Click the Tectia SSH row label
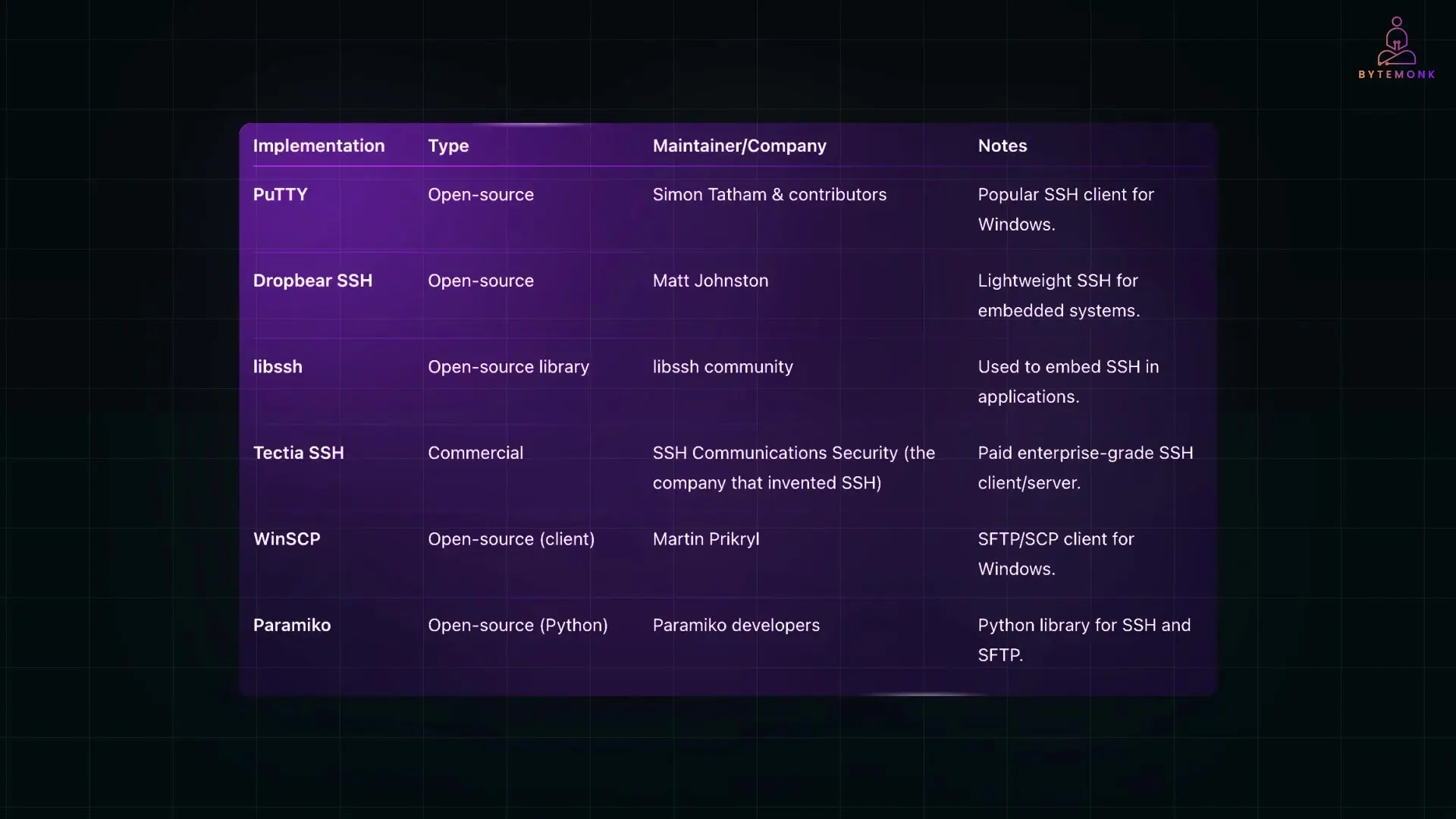Screen dimensions: 1456x819 coord(298,453)
